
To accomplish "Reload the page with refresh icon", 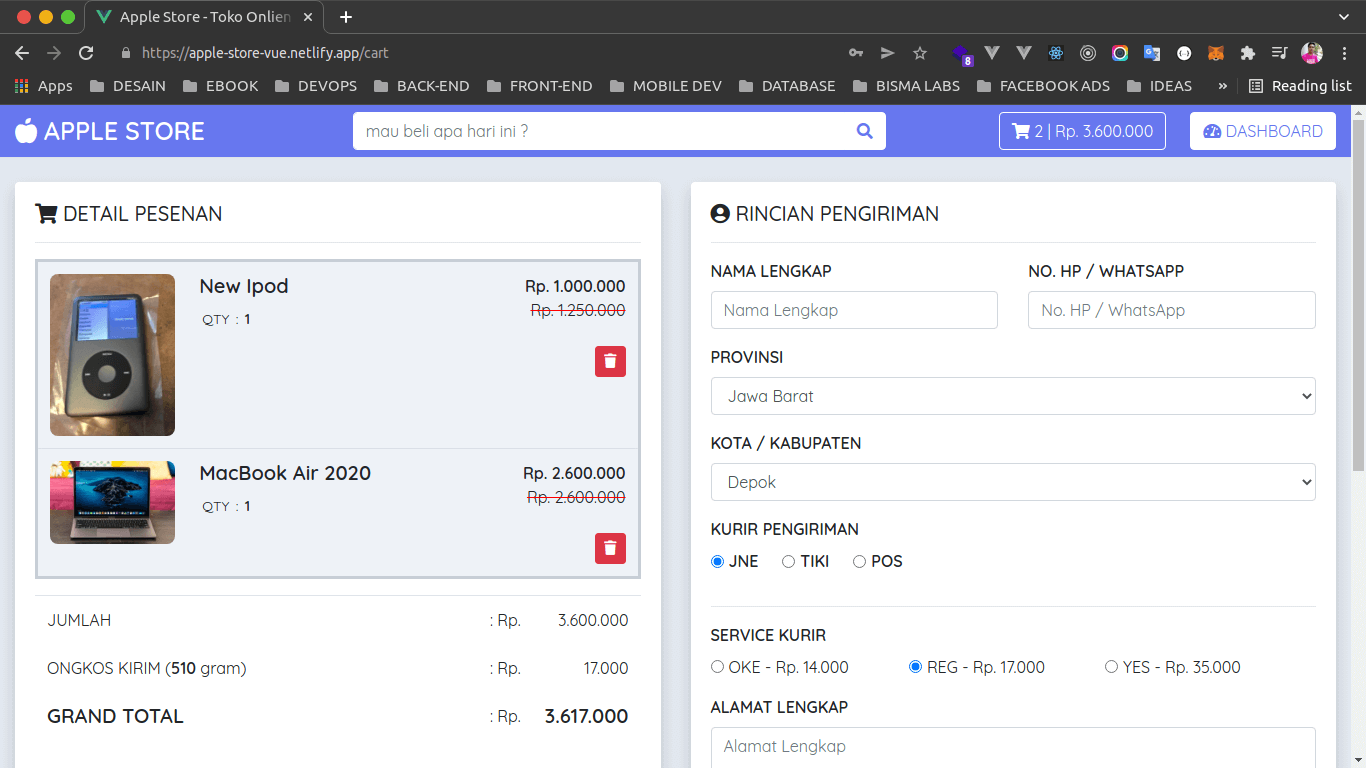I will click(86, 53).
